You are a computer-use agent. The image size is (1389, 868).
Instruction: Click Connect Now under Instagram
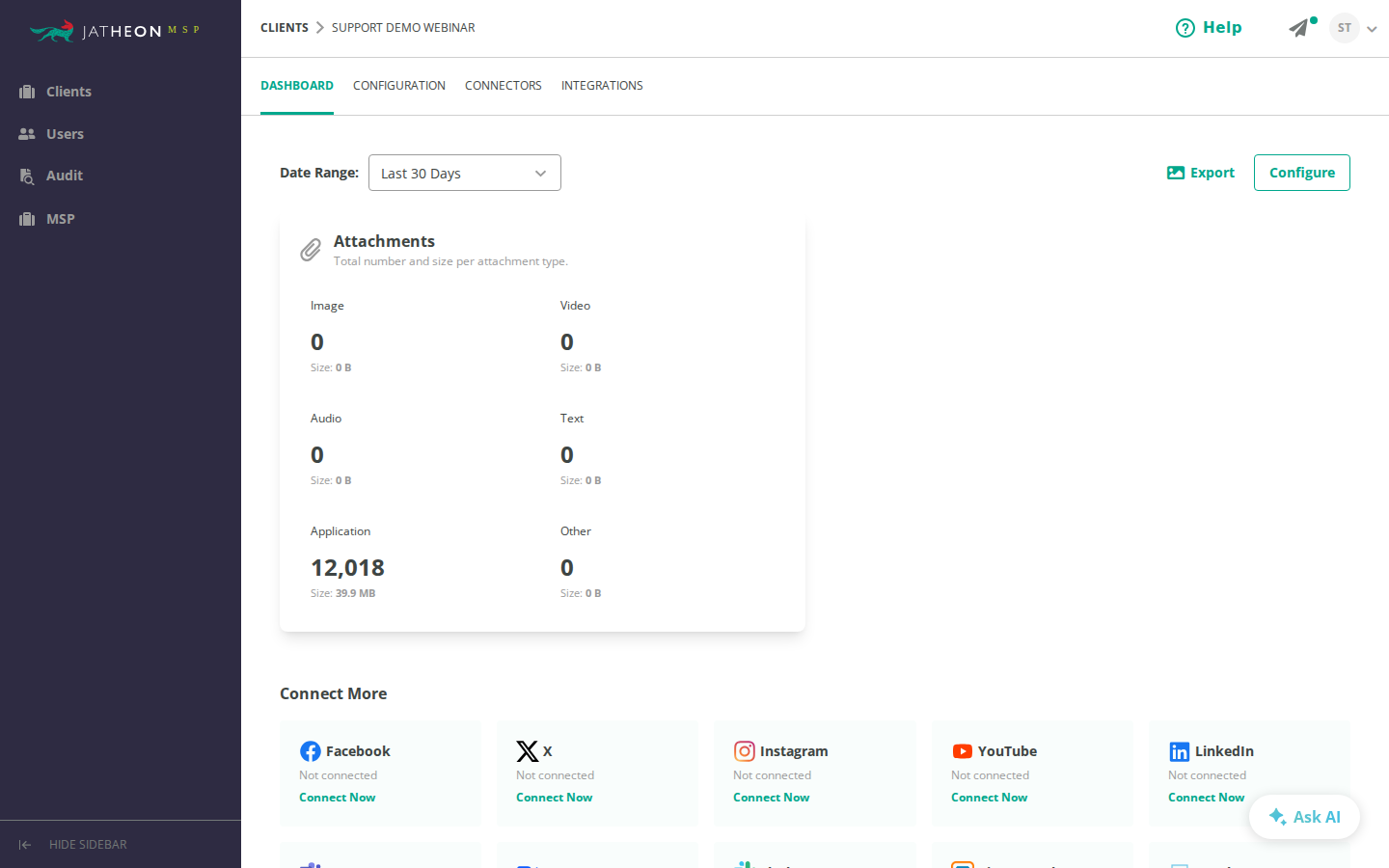point(772,798)
